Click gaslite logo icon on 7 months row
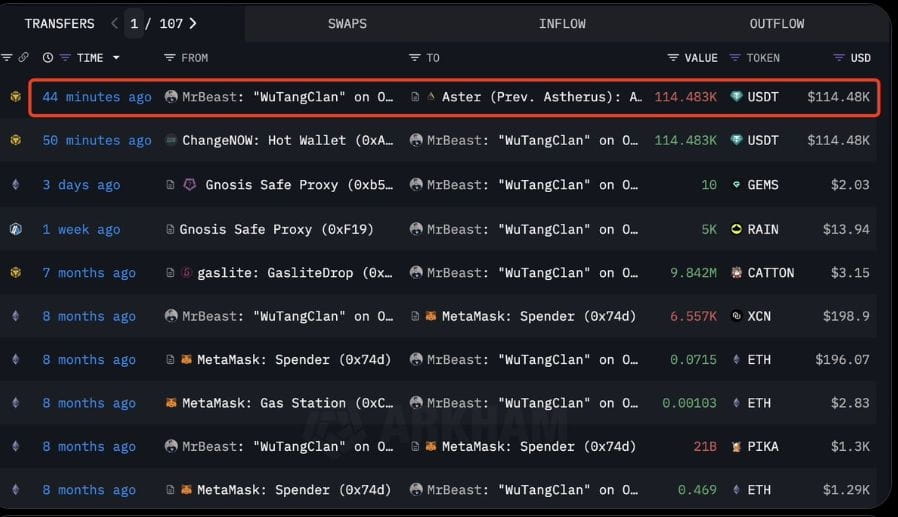The width and height of the screenshot is (898, 517). (186, 273)
